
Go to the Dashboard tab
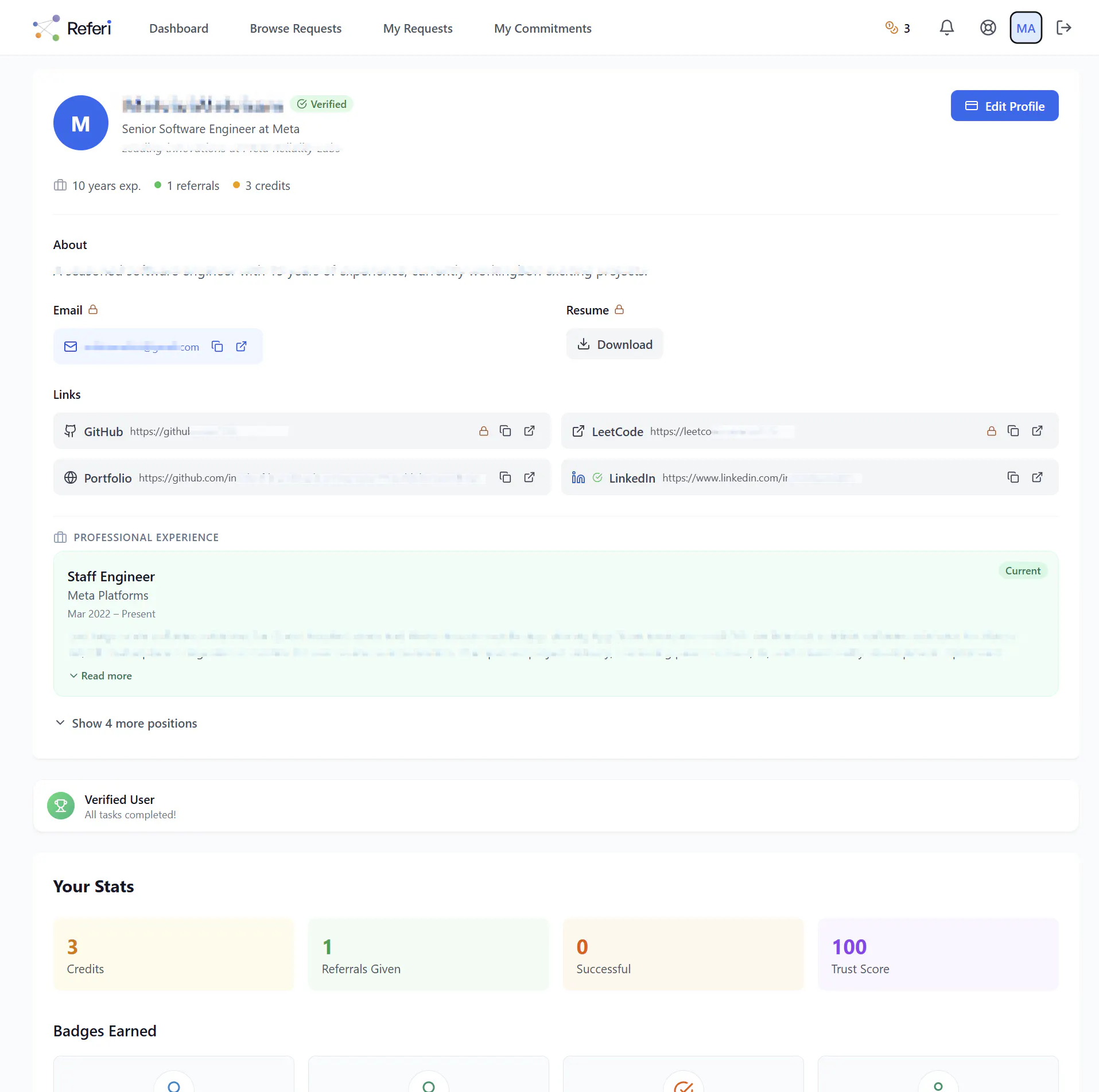[x=178, y=28]
